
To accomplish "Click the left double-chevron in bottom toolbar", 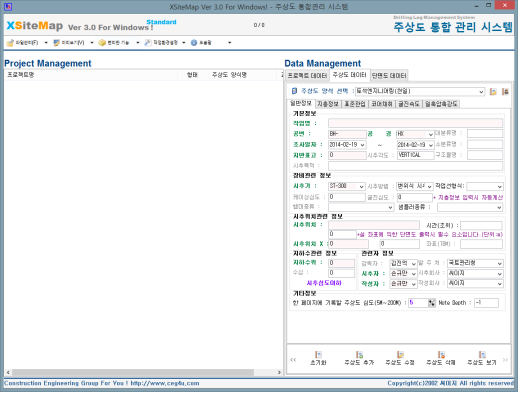I will (x=293, y=360).
